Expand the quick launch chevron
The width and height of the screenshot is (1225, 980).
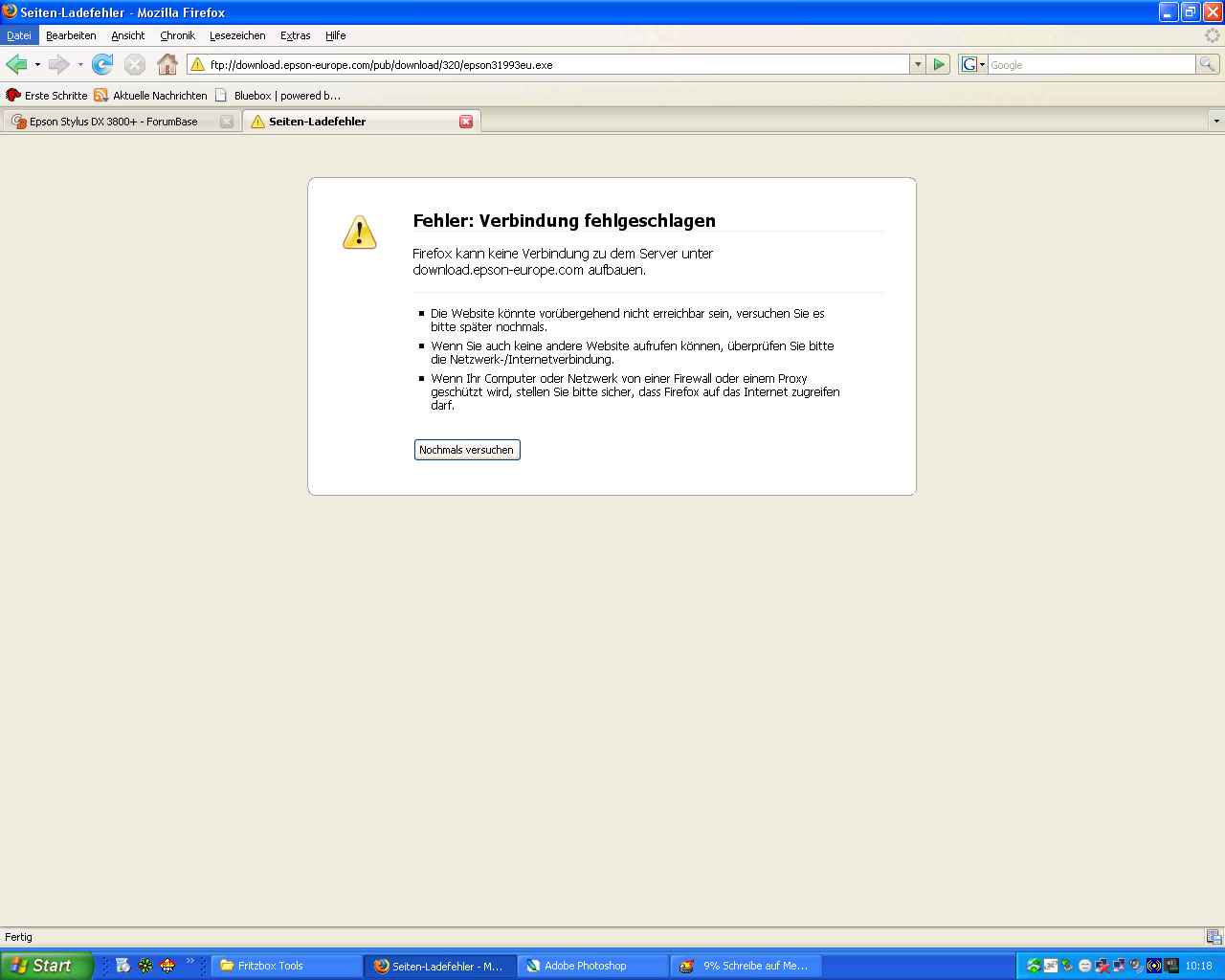[189, 961]
